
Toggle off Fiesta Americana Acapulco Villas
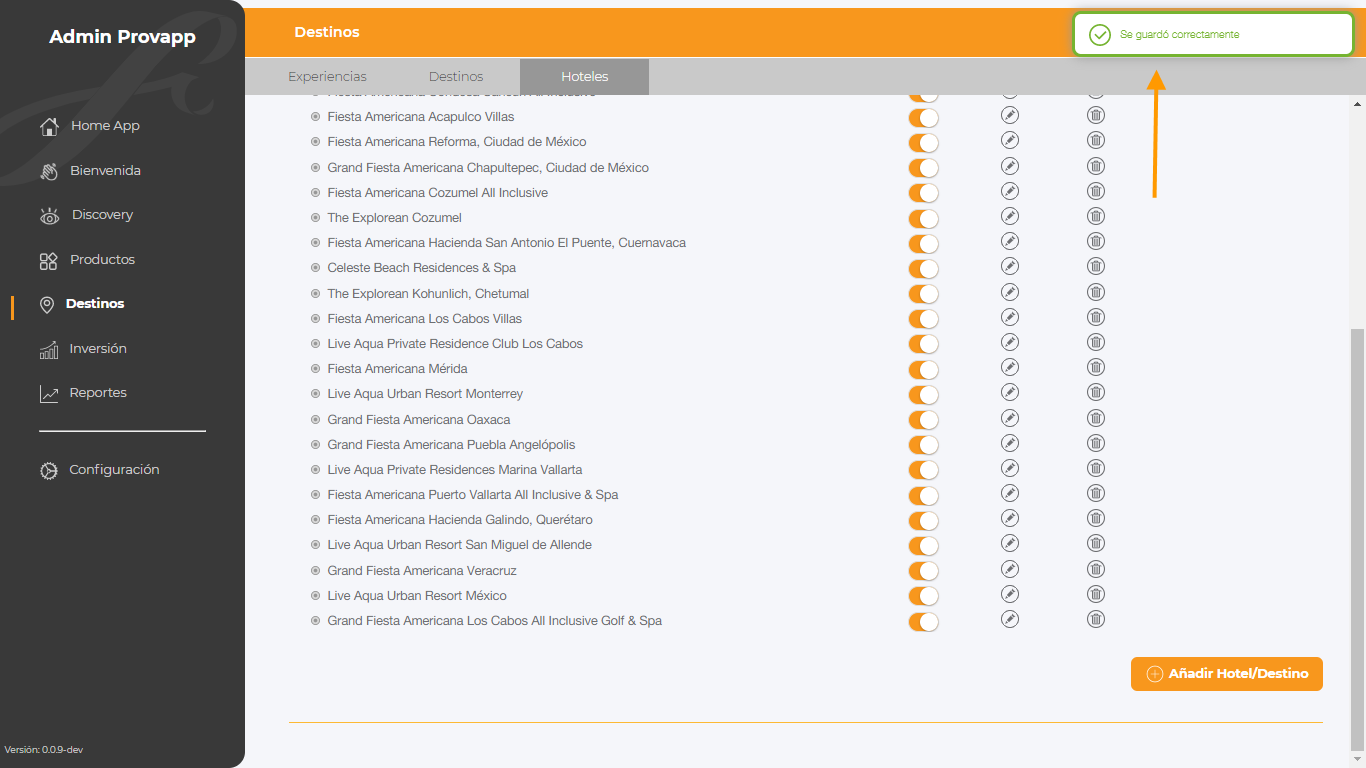tap(923, 117)
